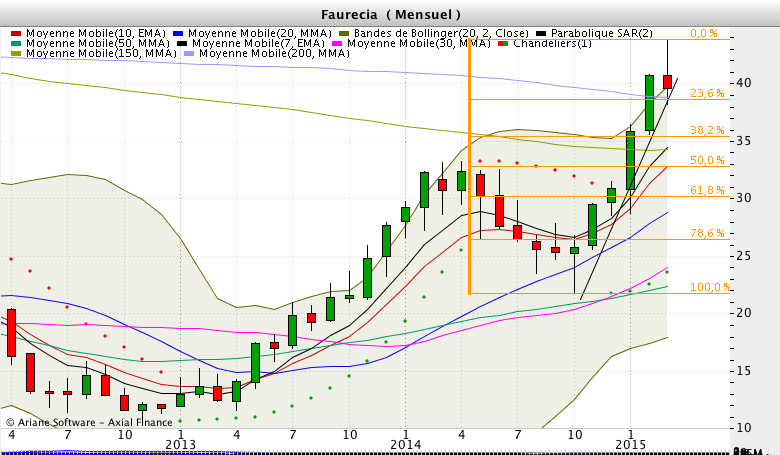Select the 'Chandeliers(1)' legend label

[x=553, y=43]
